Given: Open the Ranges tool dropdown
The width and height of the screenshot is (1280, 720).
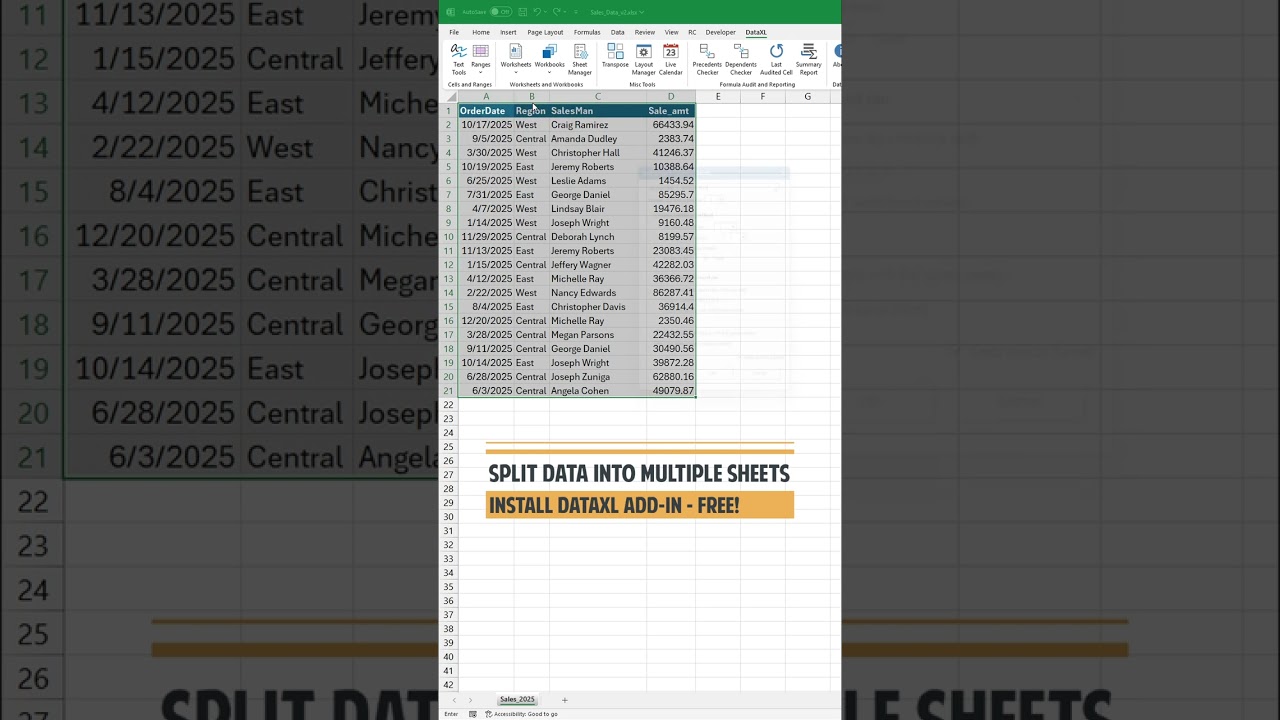Looking at the screenshot, I should pyautogui.click(x=481, y=59).
